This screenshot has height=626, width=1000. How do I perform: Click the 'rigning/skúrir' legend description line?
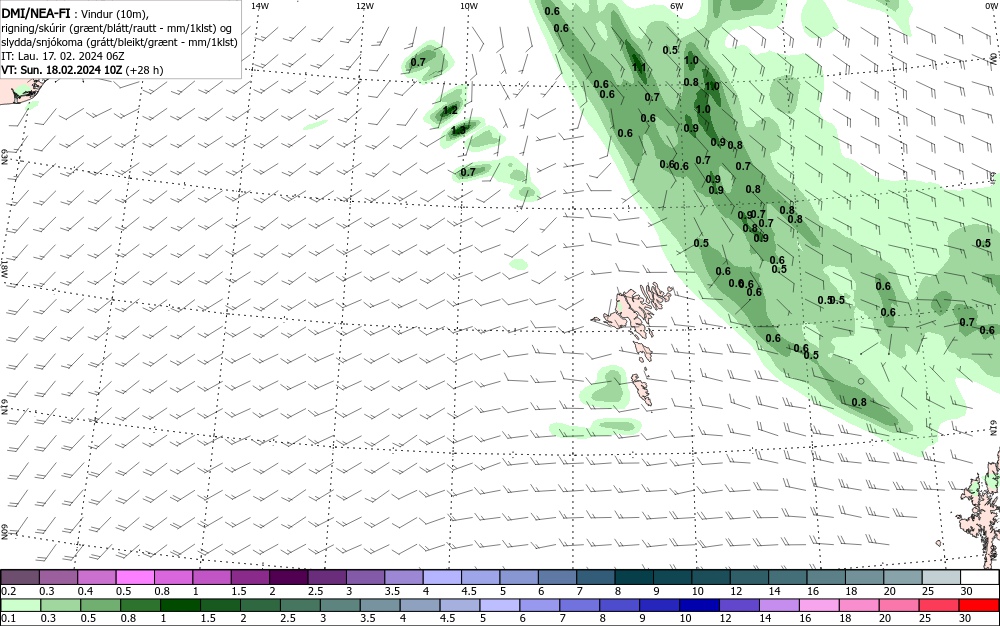coord(119,29)
